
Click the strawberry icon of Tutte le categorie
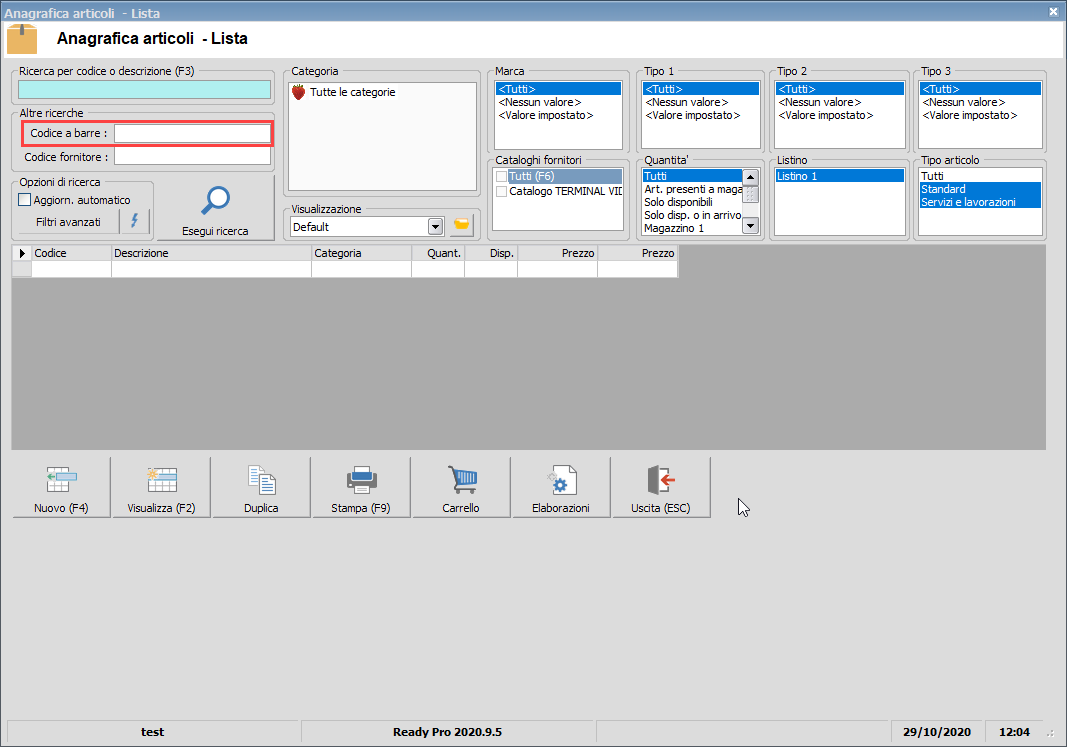(x=298, y=92)
